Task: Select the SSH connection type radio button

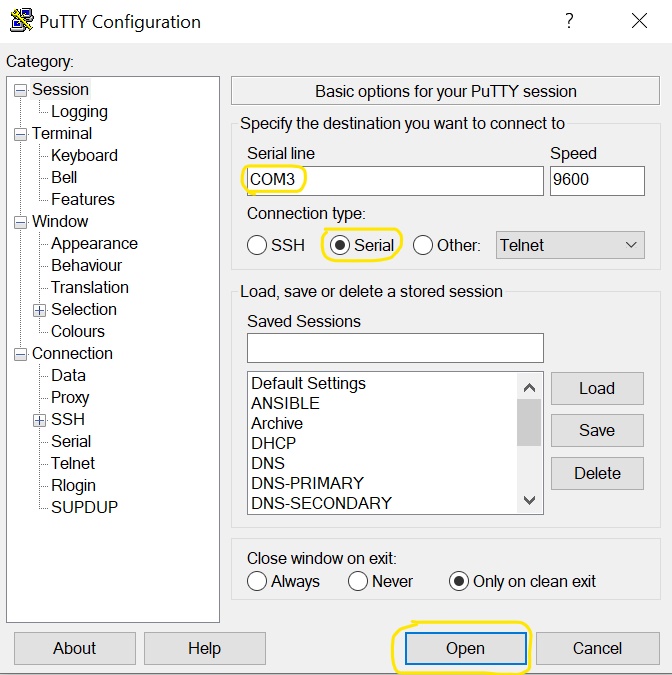Action: click(257, 245)
